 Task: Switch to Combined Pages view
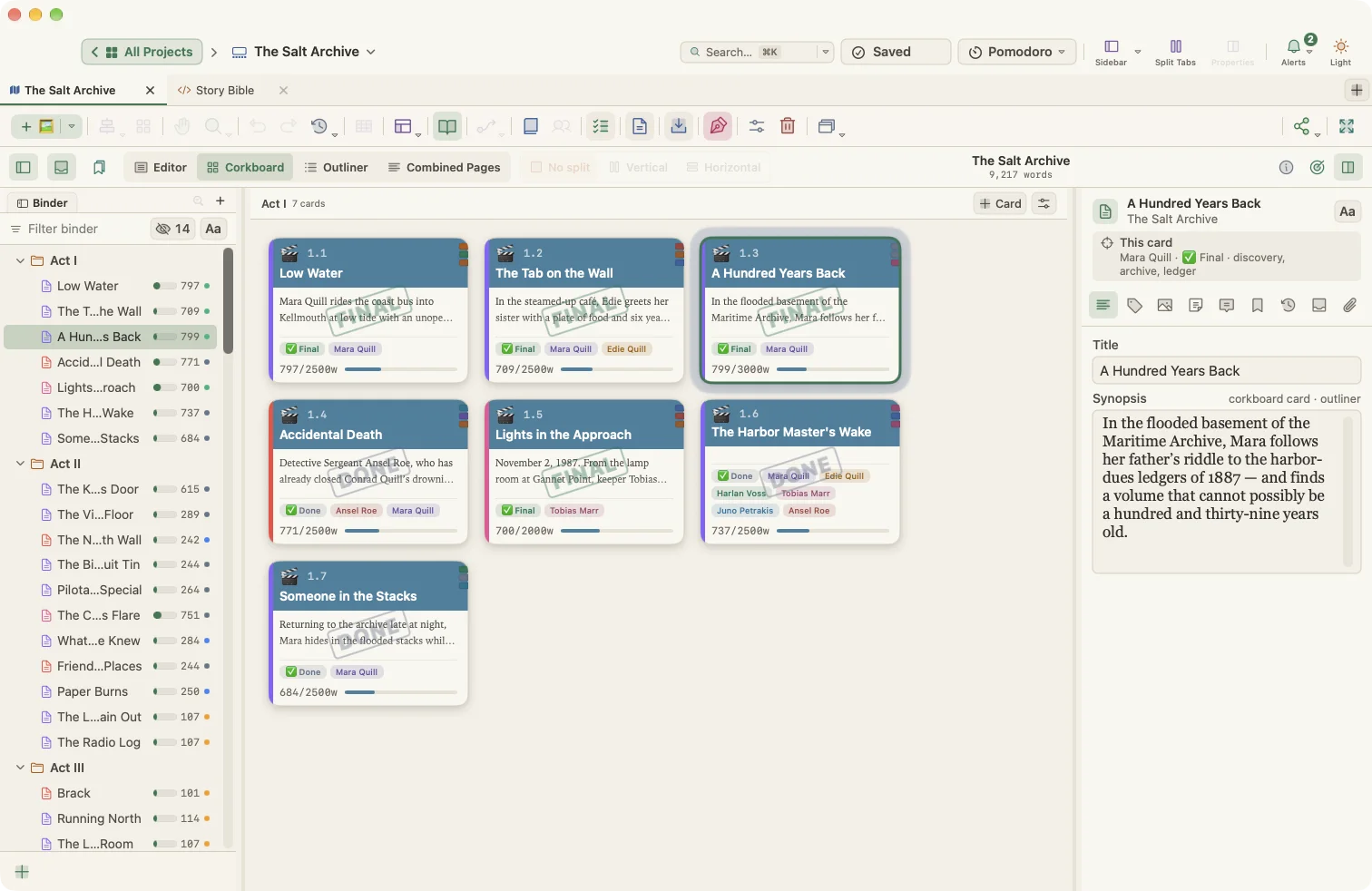click(445, 167)
